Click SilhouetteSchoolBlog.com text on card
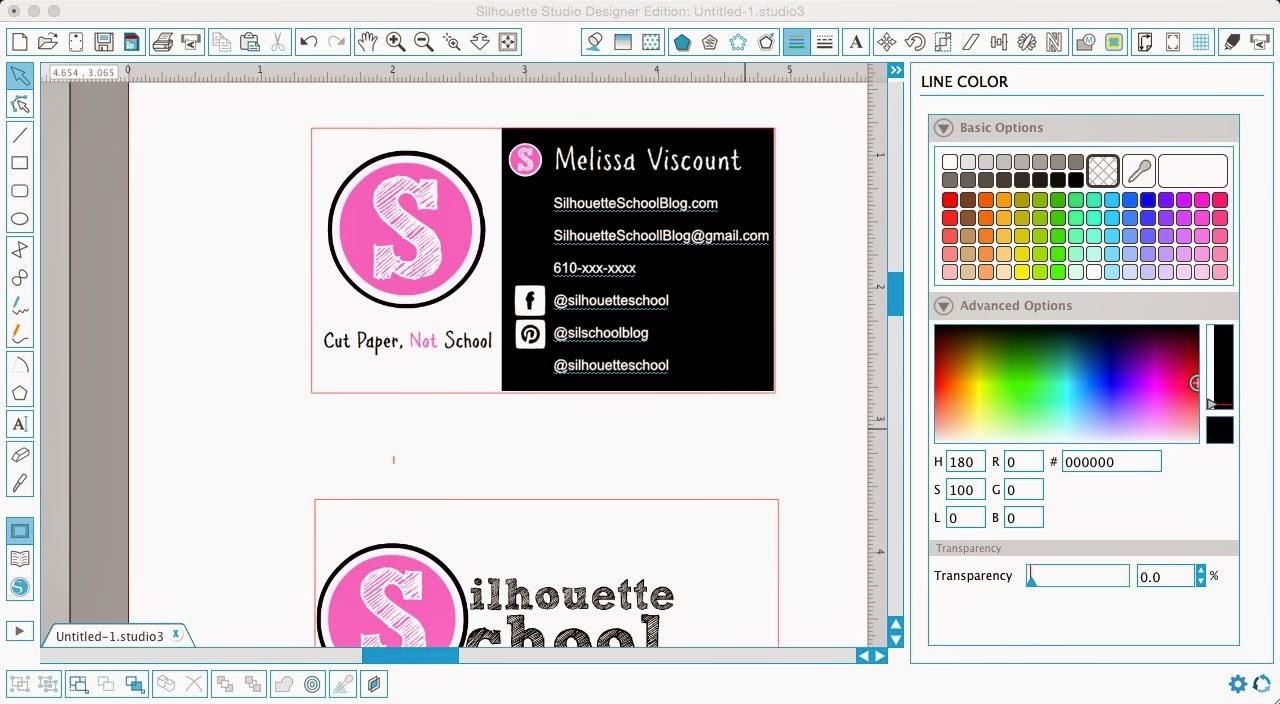Image resolution: width=1280 pixels, height=704 pixels. 636,203
